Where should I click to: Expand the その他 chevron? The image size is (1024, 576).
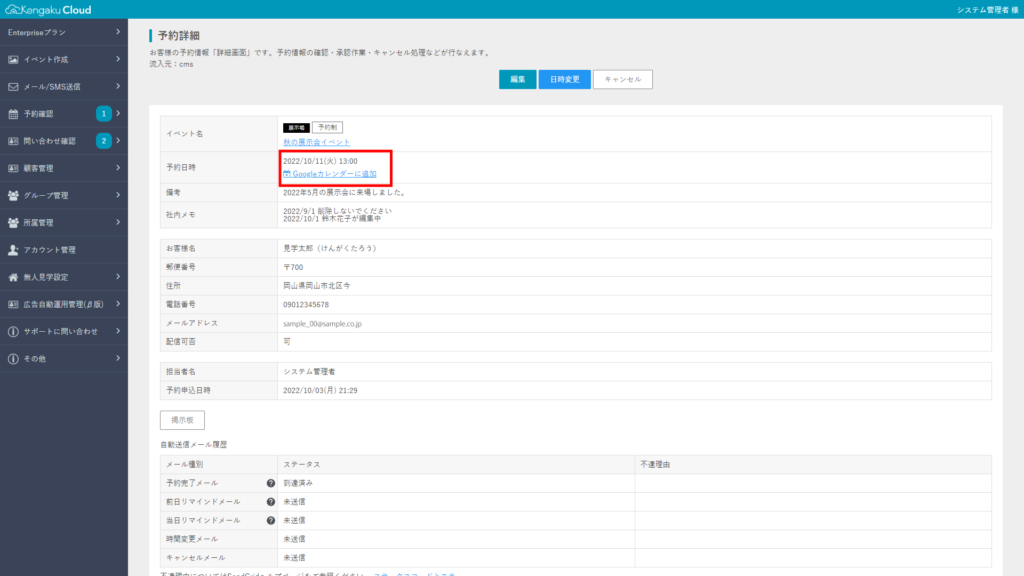tap(118, 359)
